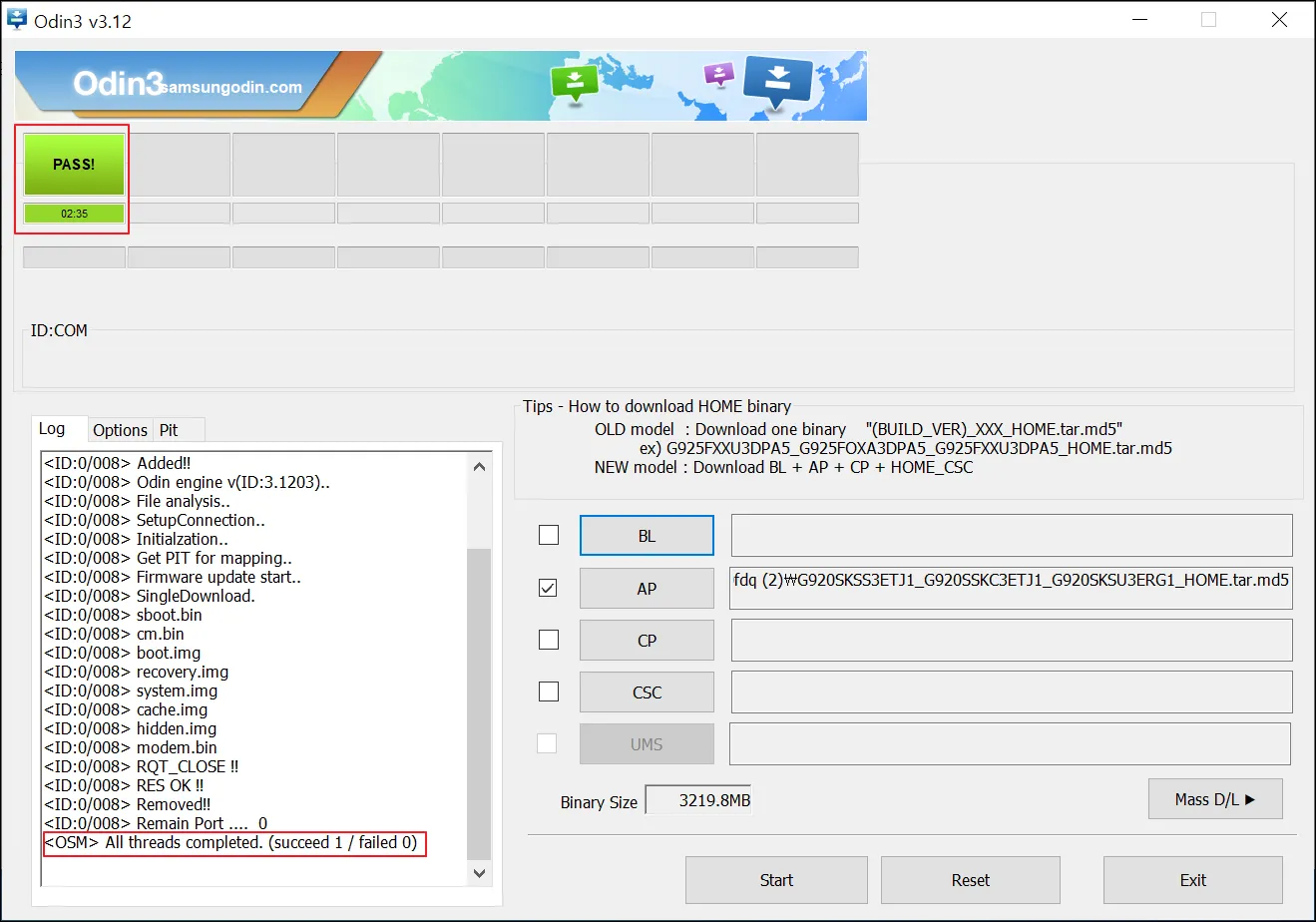The width and height of the screenshot is (1316, 922).
Task: Click the BL file path field
Action: (x=1012, y=536)
